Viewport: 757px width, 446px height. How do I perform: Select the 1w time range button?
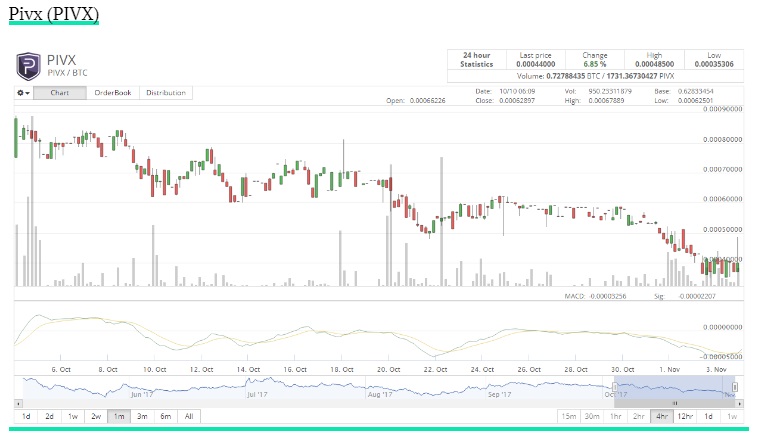72,416
